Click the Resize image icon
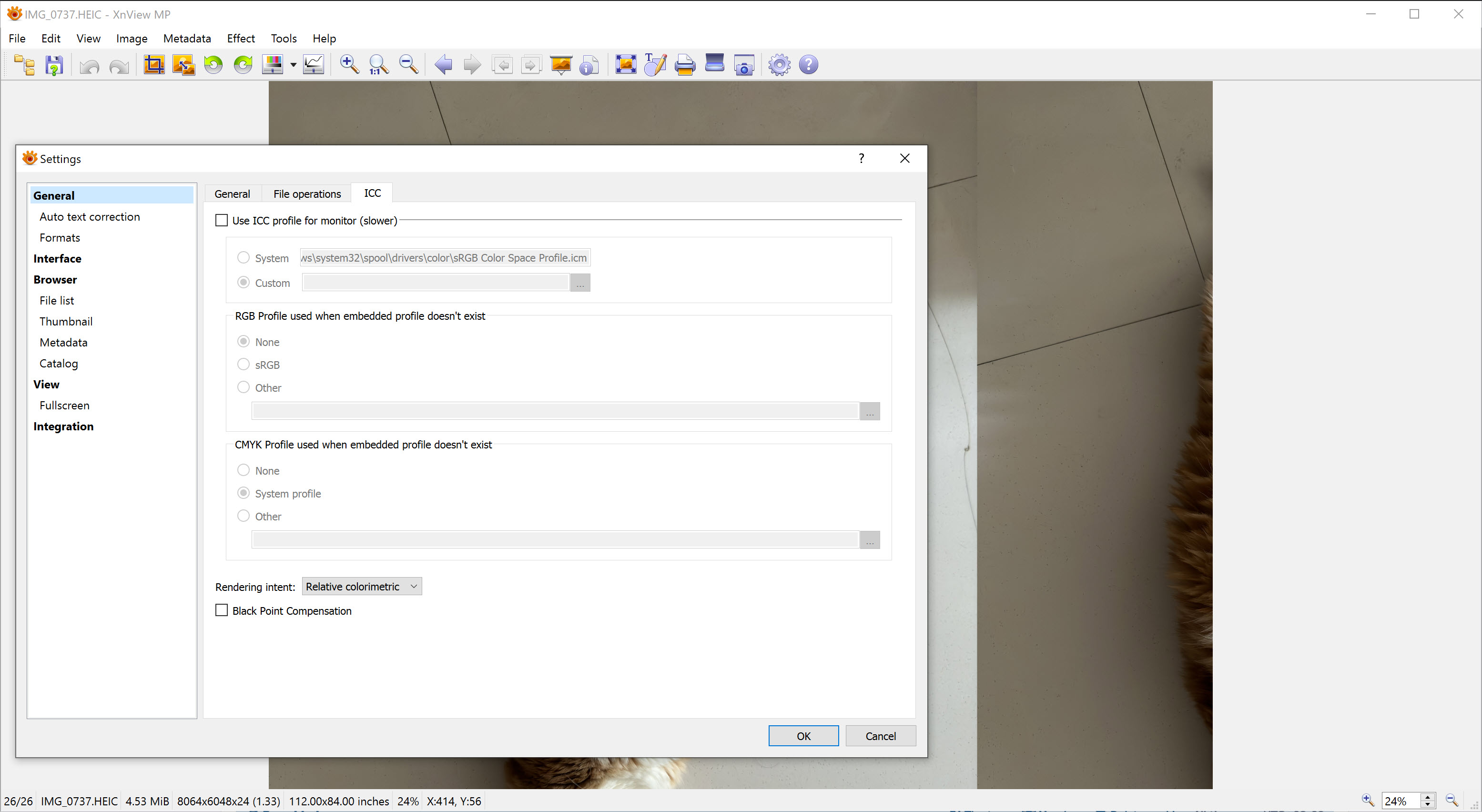This screenshot has height=812, width=1482. (183, 64)
